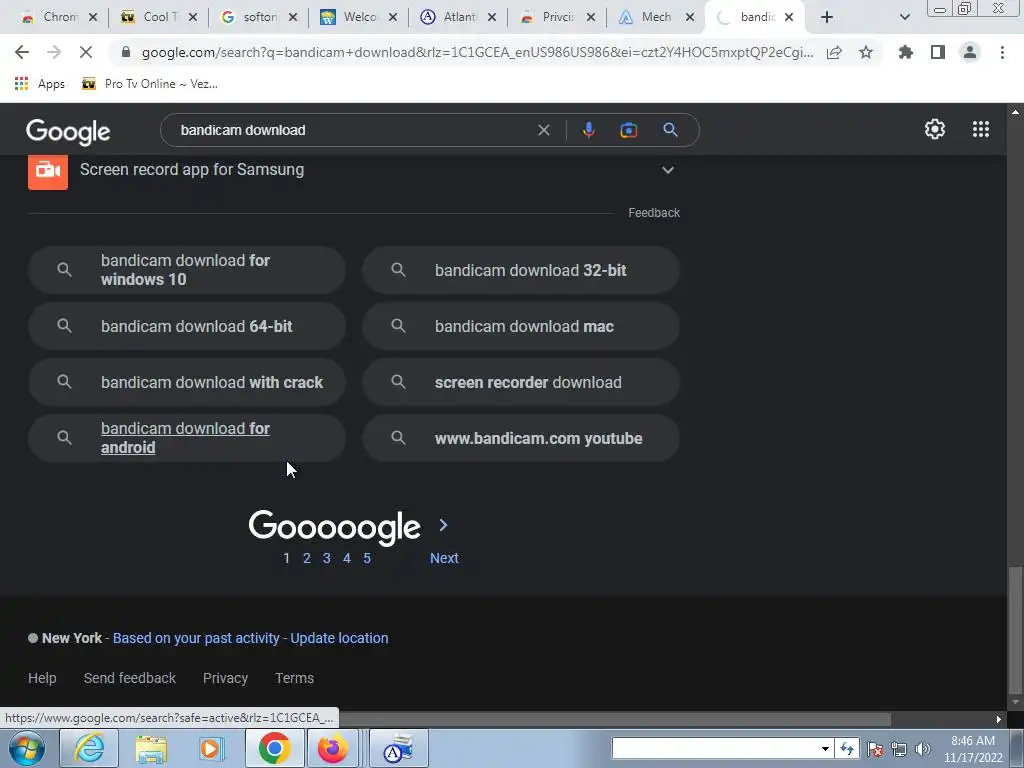
Task: Search www.bandicam.com youtube
Action: [521, 438]
